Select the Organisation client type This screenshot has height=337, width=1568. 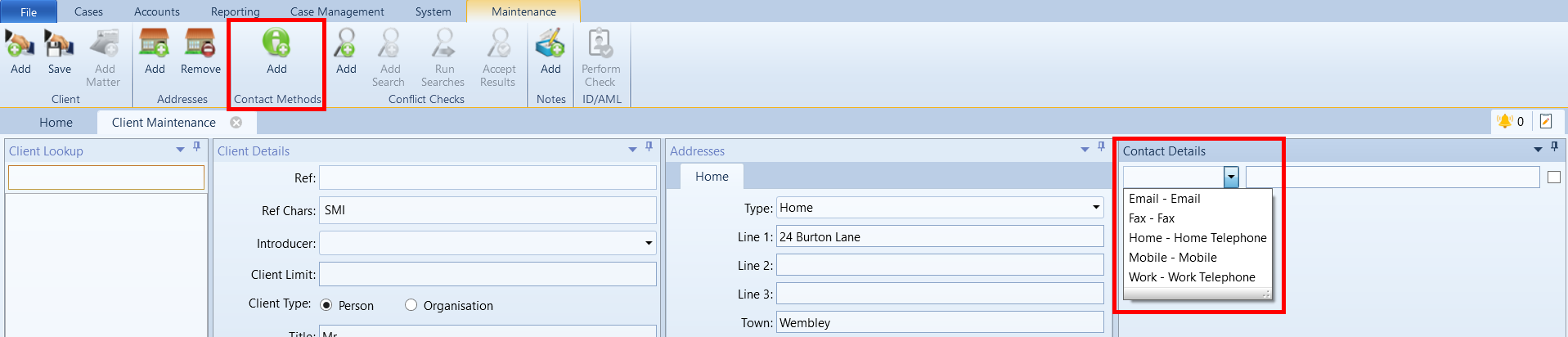(411, 305)
